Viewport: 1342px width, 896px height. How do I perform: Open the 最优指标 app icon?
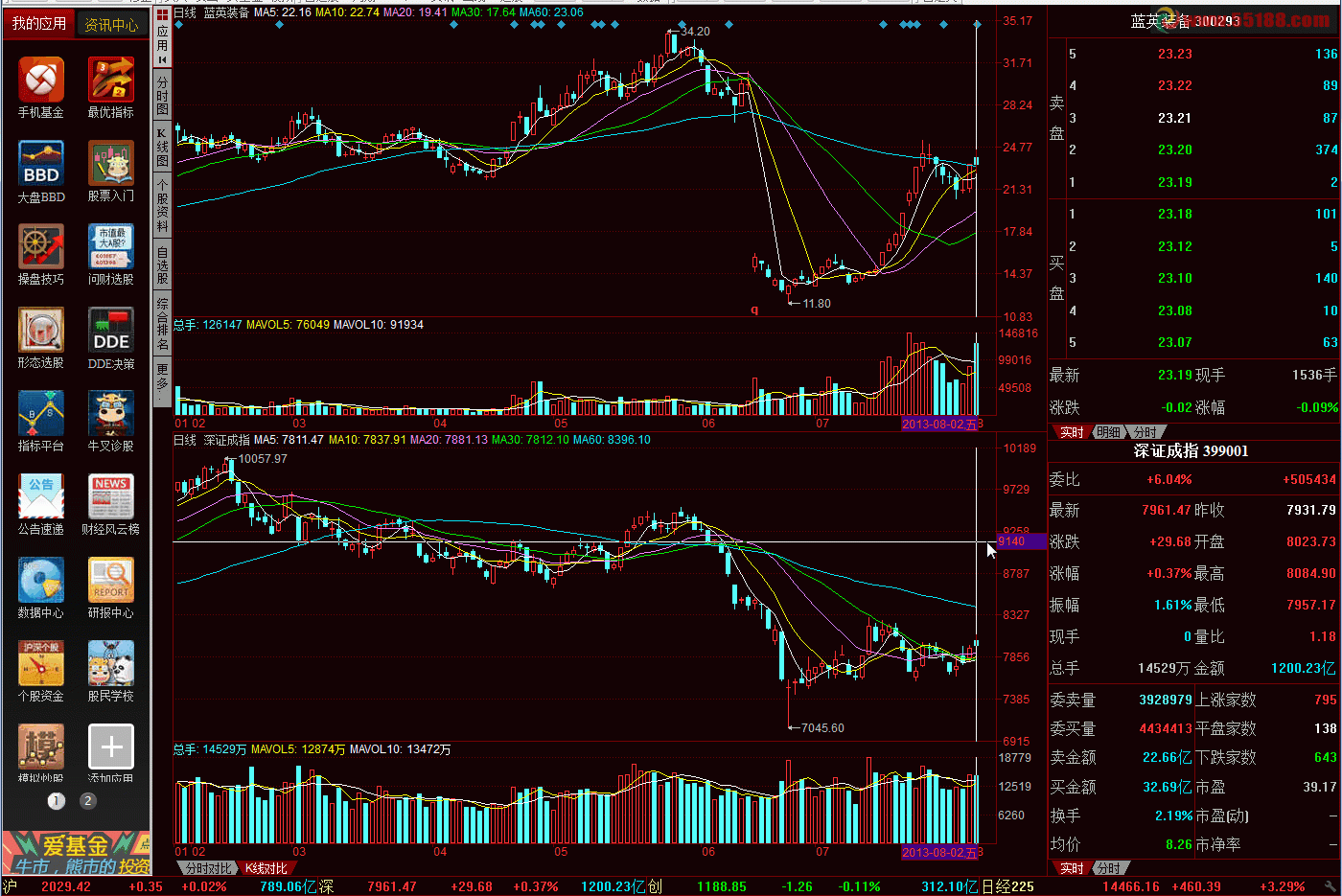click(111, 80)
